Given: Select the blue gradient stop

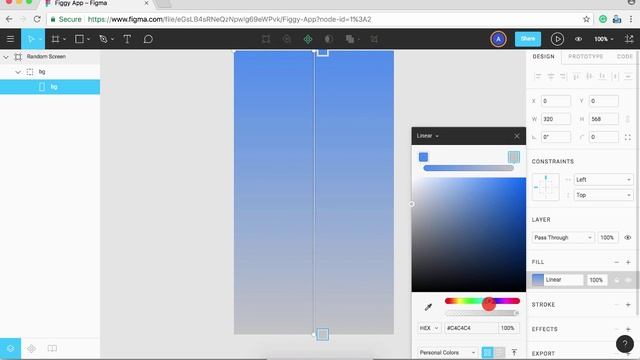Looking at the screenshot, I should [423, 157].
